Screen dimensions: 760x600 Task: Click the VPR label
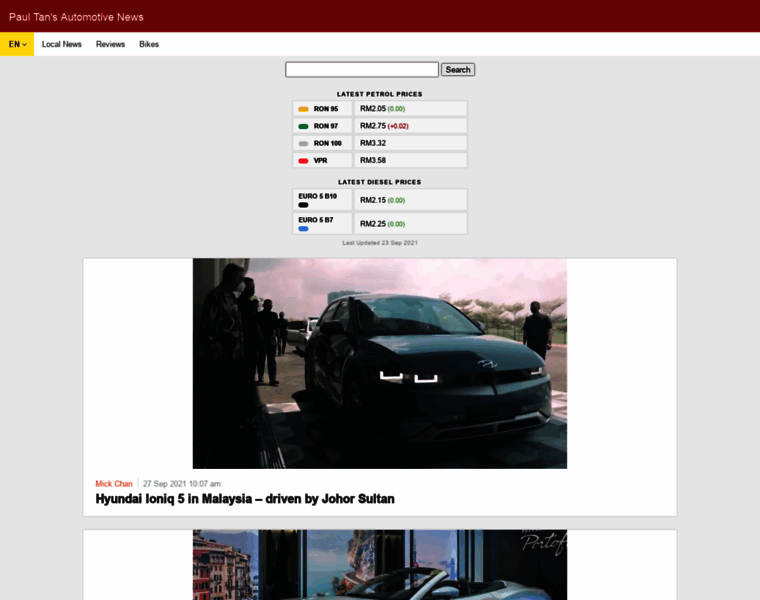click(x=320, y=160)
